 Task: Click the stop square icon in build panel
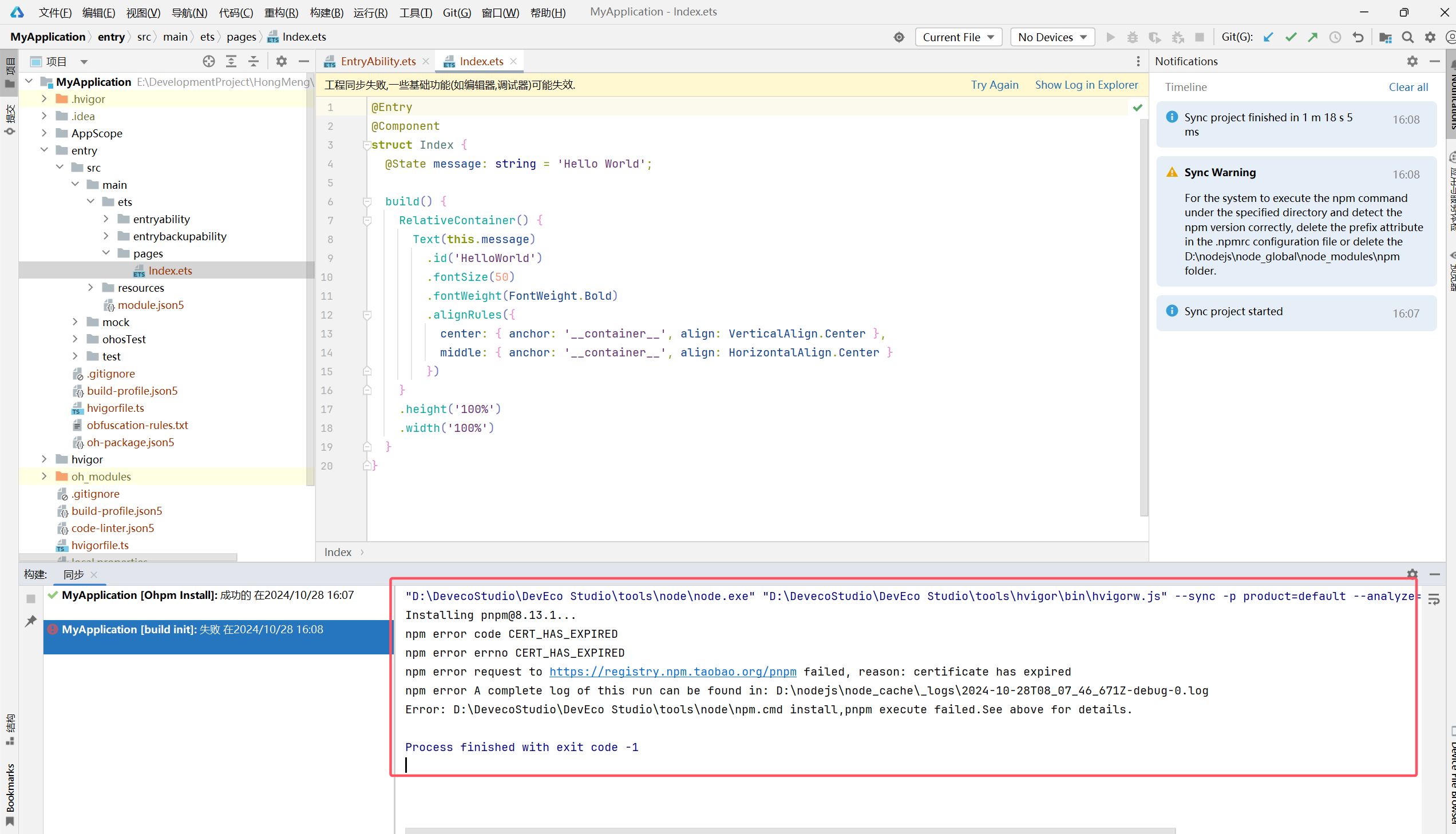click(31, 598)
